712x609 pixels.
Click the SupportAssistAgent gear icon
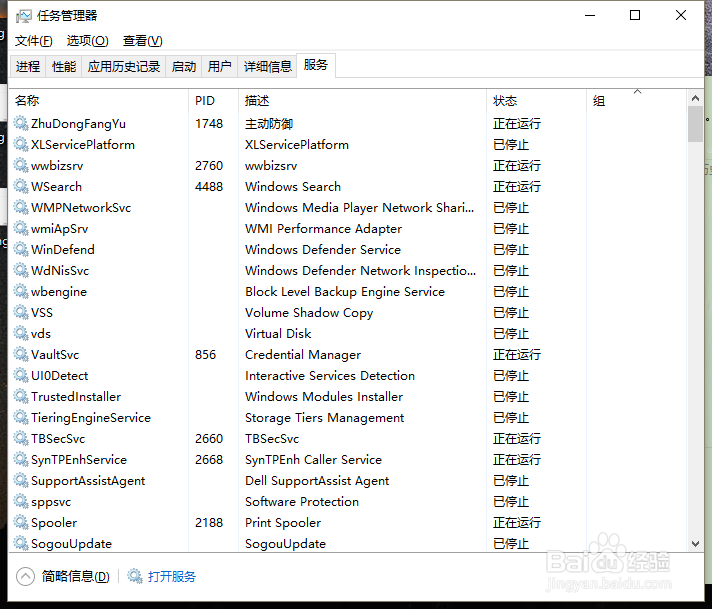pos(20,480)
